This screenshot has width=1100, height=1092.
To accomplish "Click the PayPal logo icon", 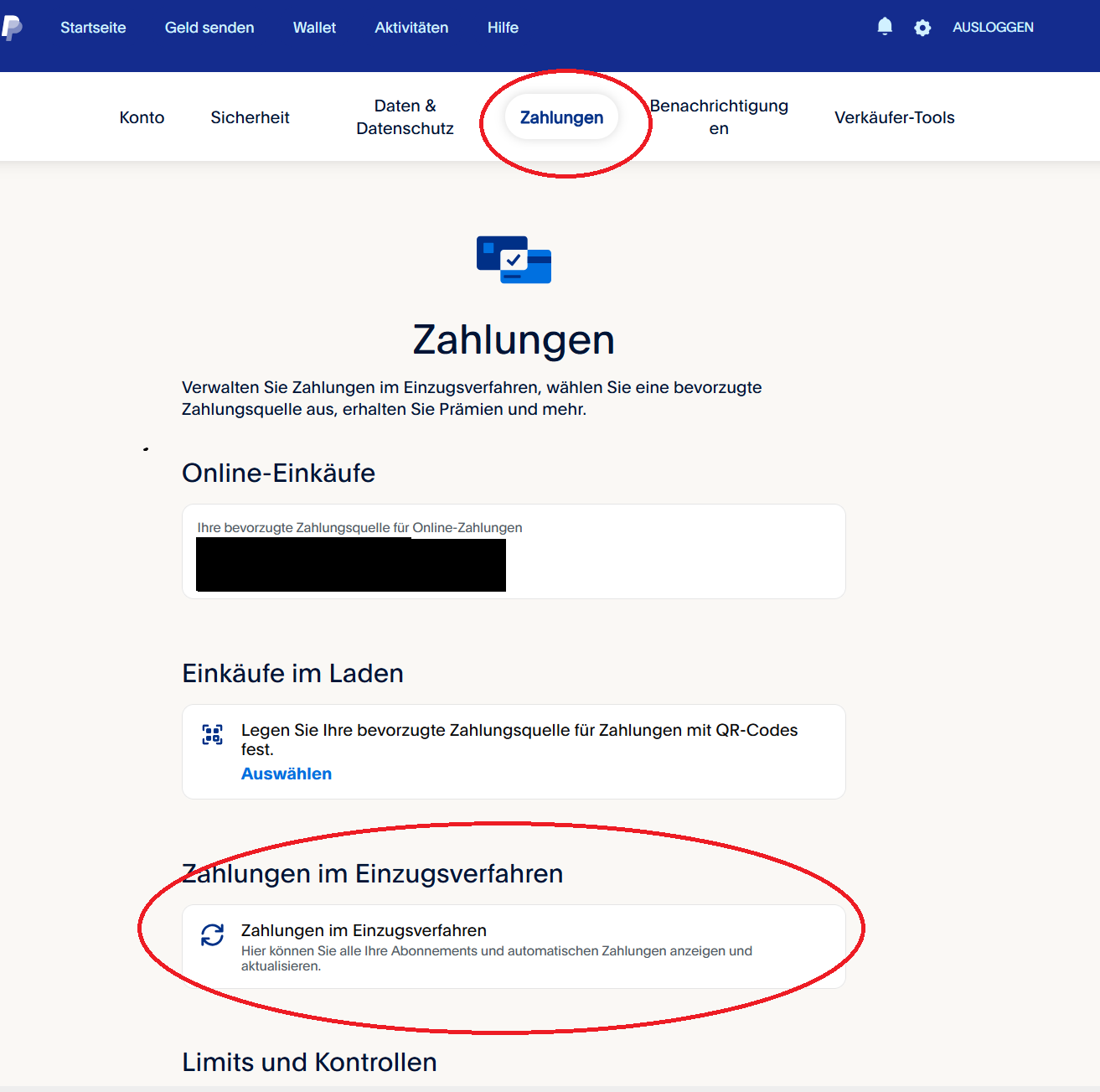I will 12,28.
